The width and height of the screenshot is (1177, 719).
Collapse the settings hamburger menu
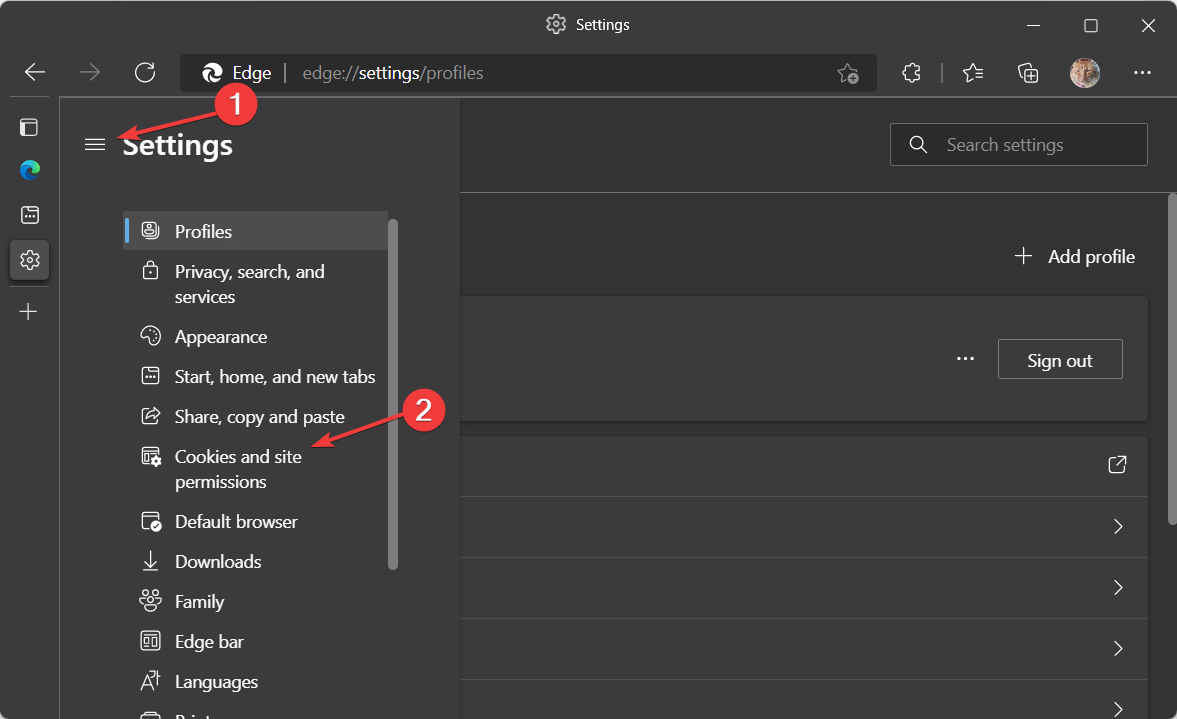(95, 144)
